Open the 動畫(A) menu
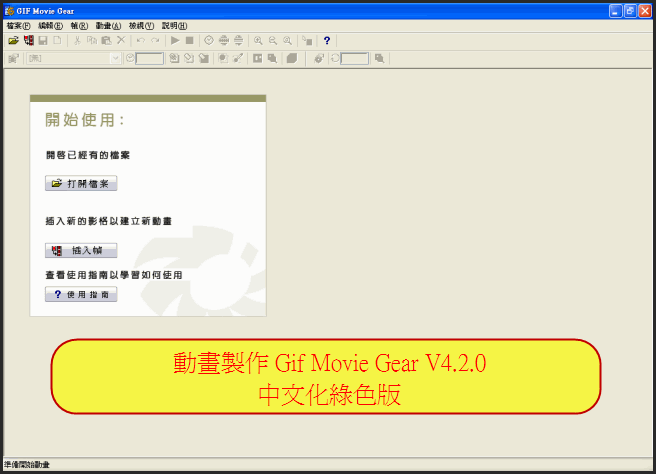656x474 pixels. (x=108, y=25)
